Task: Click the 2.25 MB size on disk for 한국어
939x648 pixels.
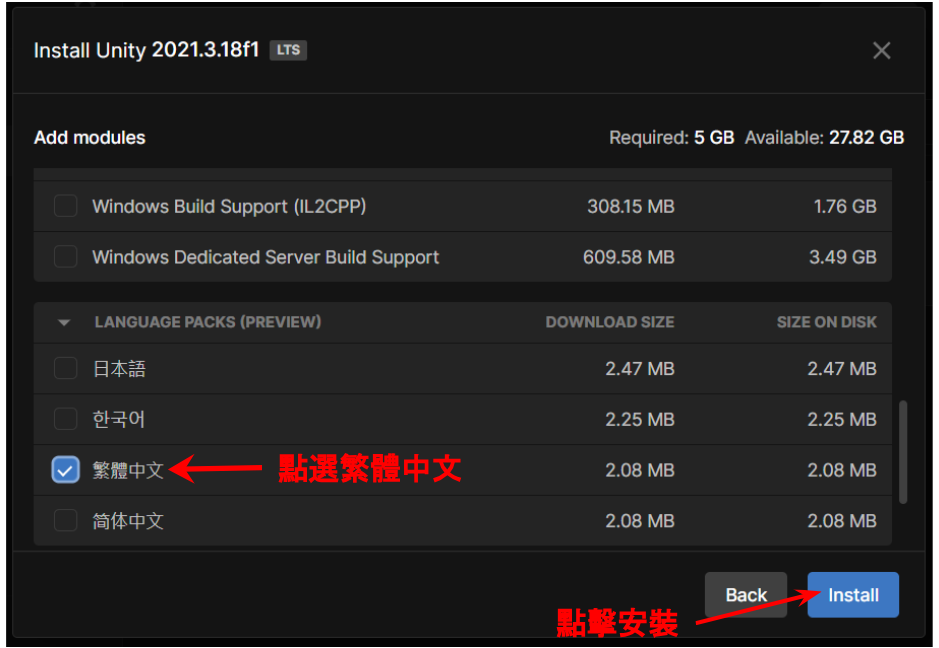Action: point(841,420)
